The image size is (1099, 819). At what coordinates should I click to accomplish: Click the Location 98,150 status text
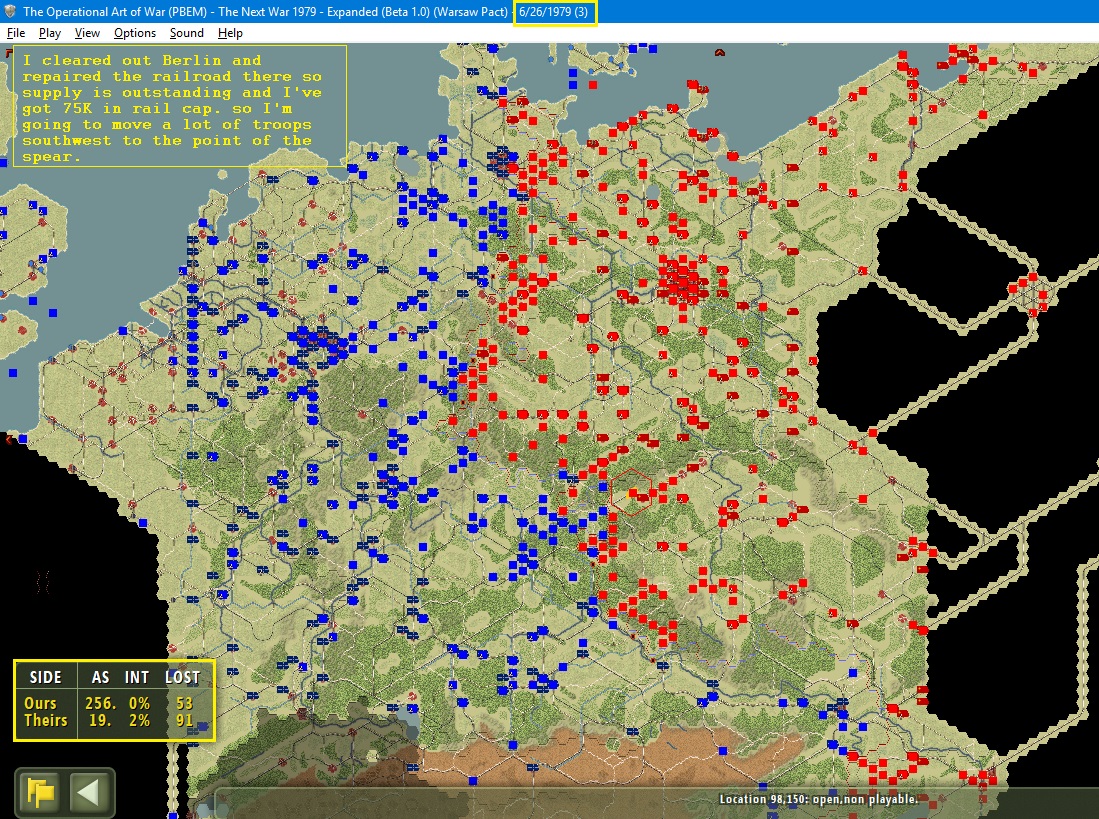[818, 799]
